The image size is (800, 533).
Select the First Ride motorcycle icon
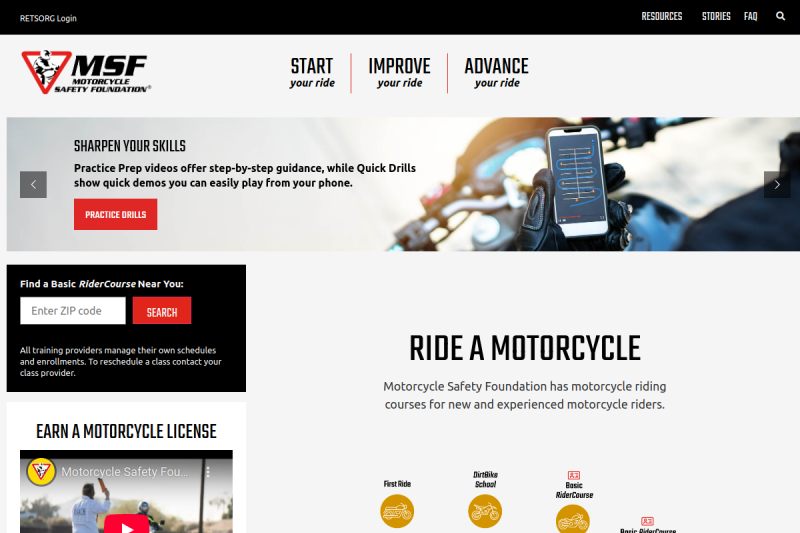[x=397, y=511]
